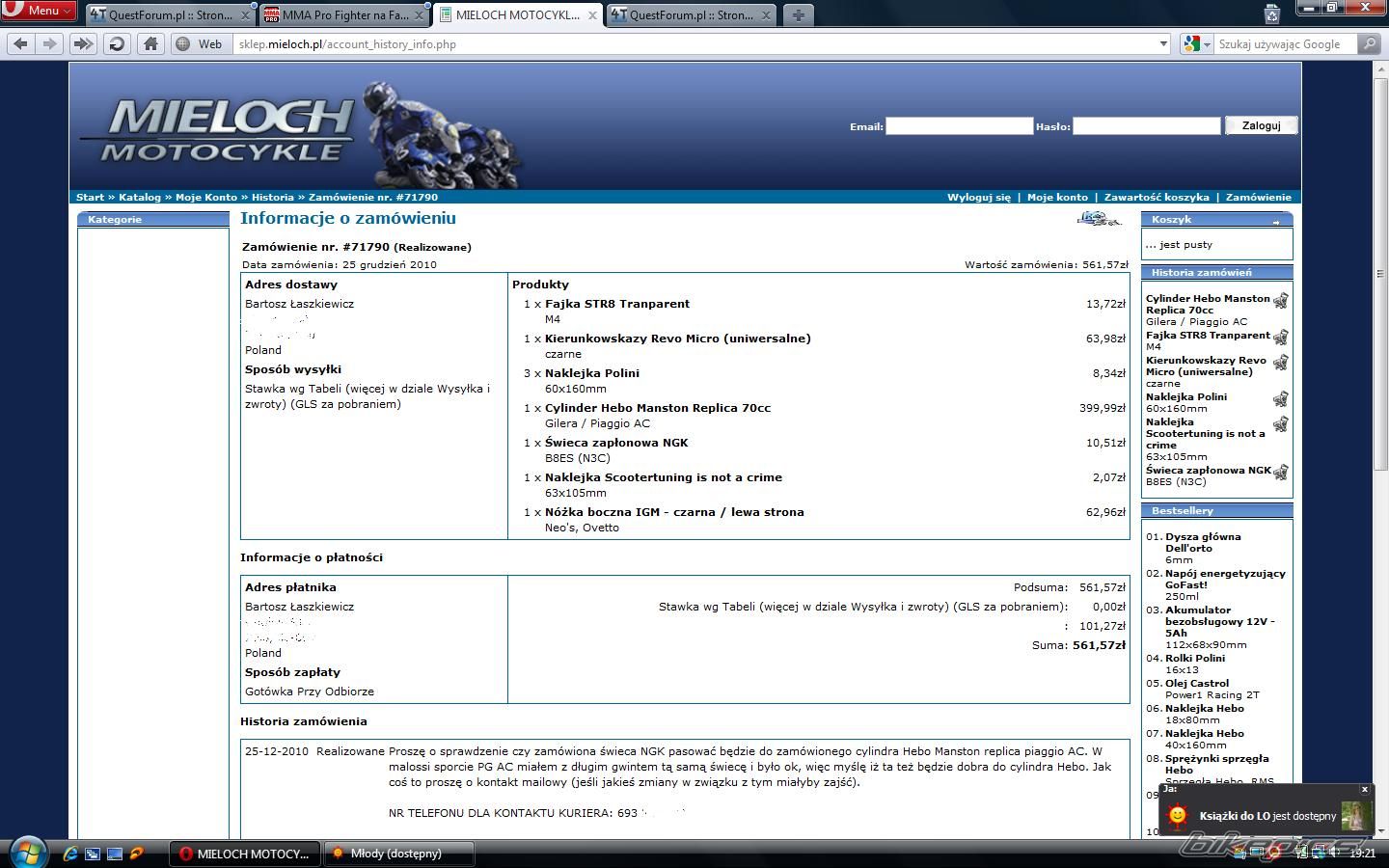Open the Google search engine selector dropdown
The height and width of the screenshot is (868, 1389).
(1197, 43)
